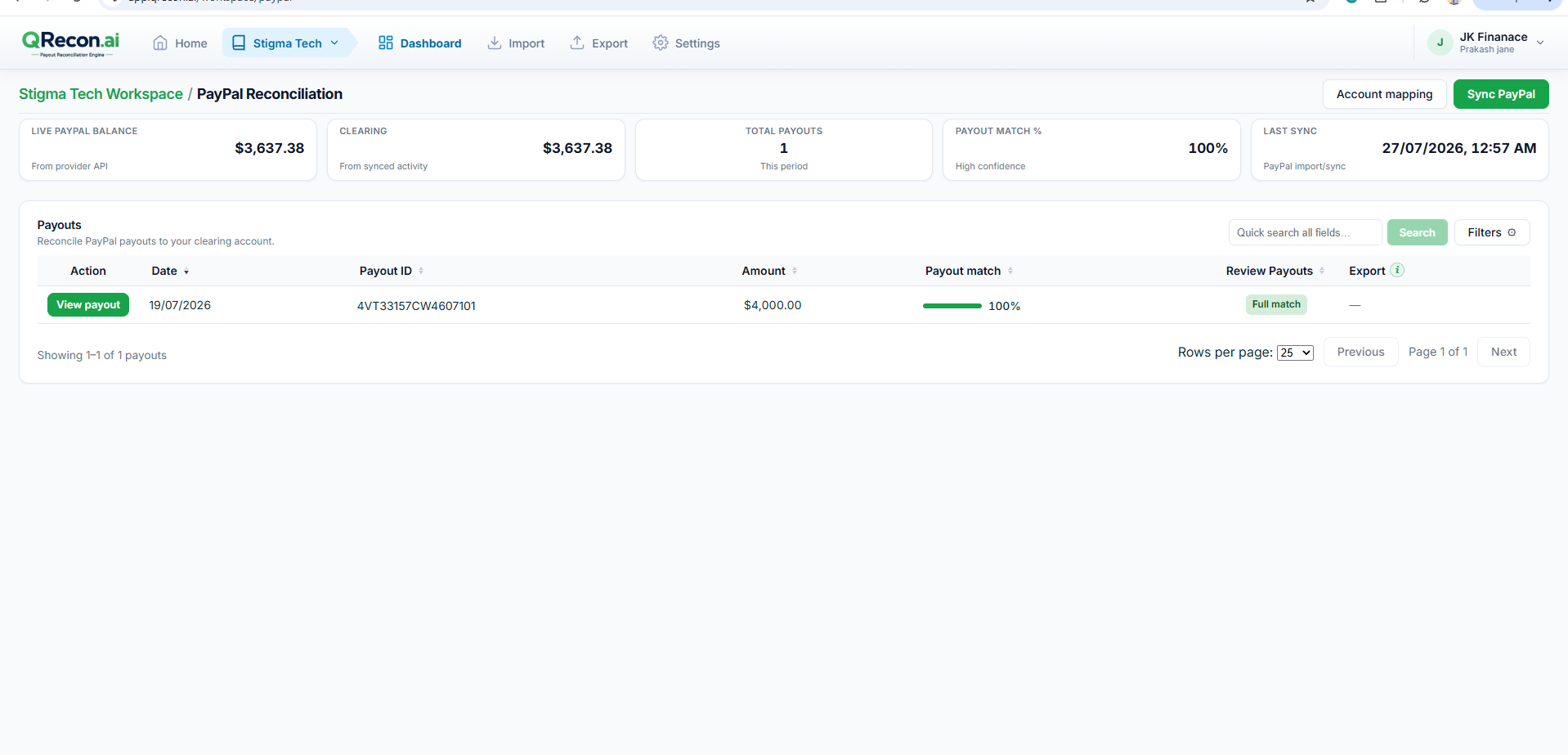Sort by Payout ID column arrows
1568x755 pixels.
tap(421, 271)
